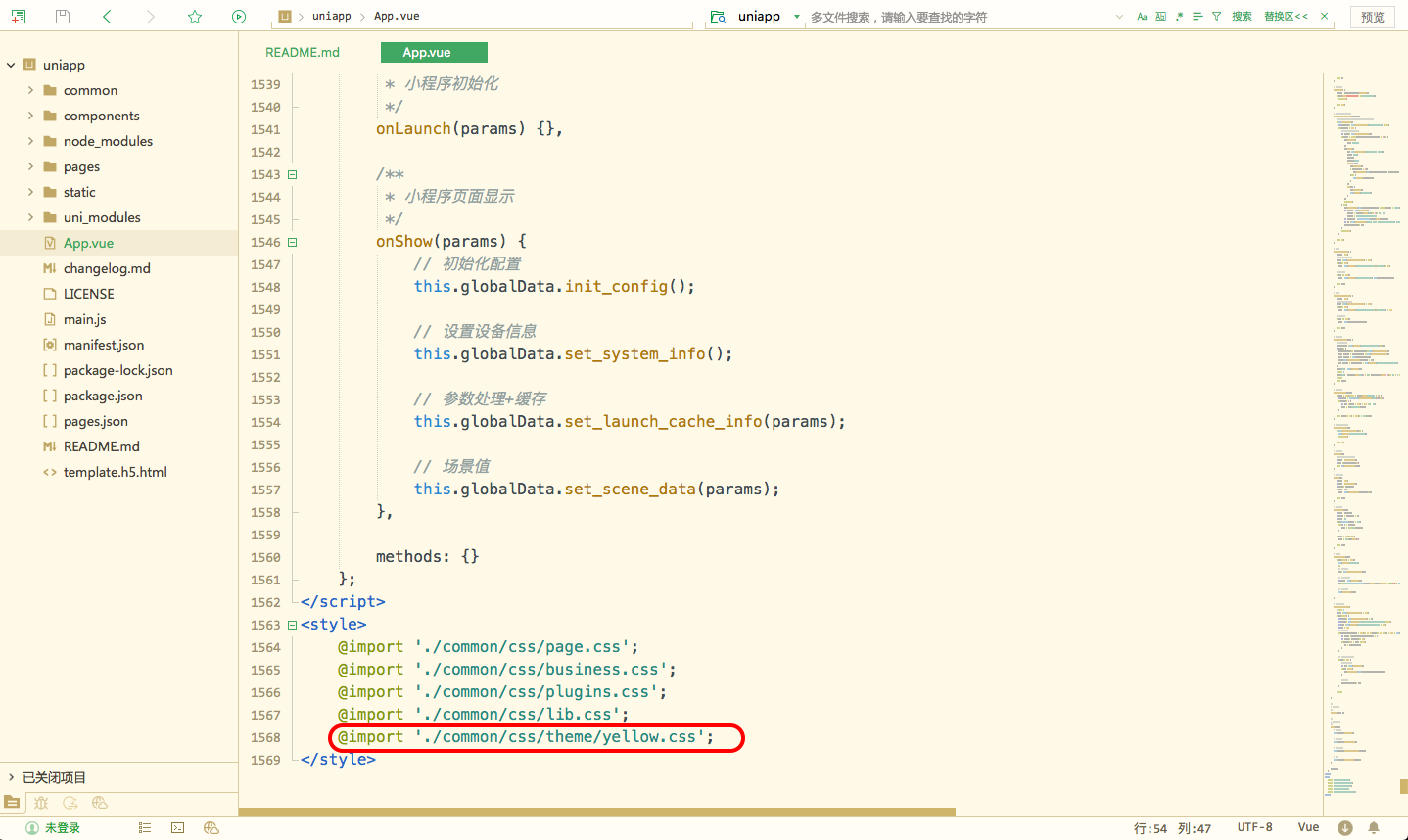1408x840 pixels.
Task: Click the multi-file search folder icon
Action: pyautogui.click(x=718, y=17)
